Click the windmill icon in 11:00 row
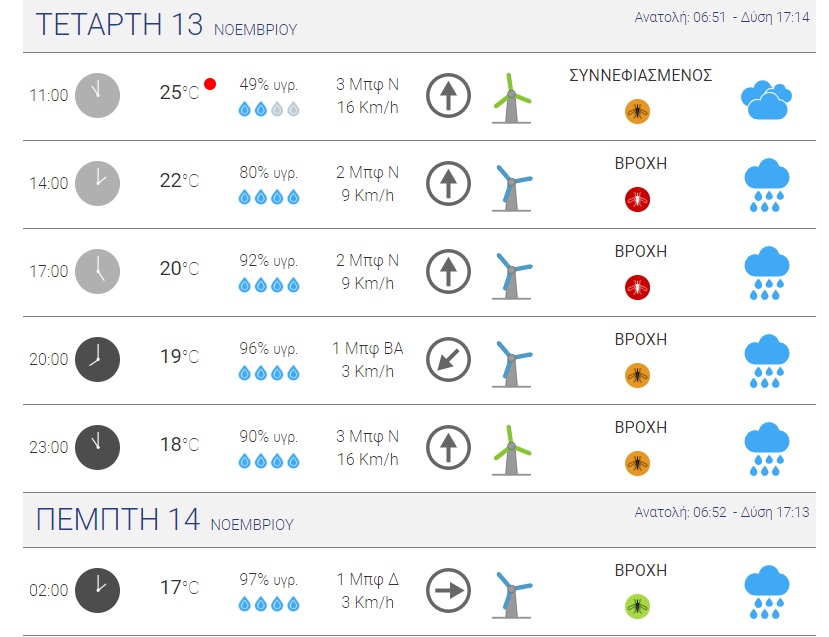The height and width of the screenshot is (637, 829). [x=513, y=98]
